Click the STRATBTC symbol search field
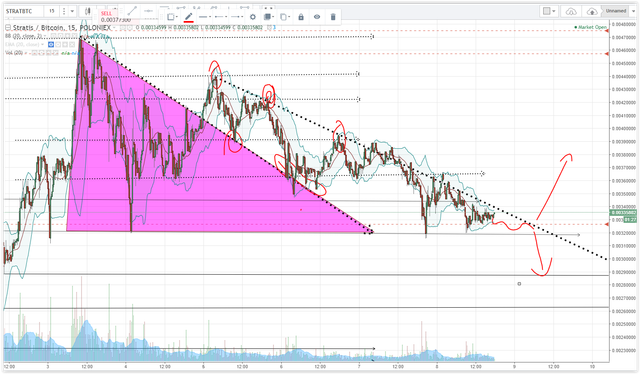 (24, 11)
